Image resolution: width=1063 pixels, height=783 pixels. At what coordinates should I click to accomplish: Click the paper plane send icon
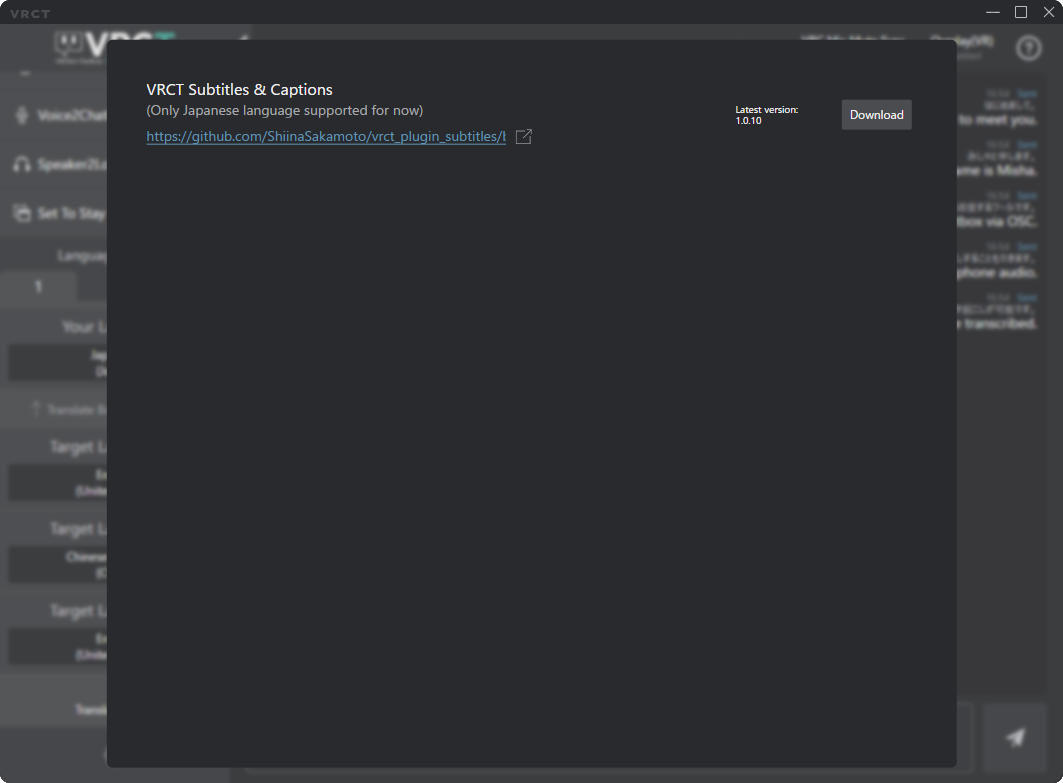pyautogui.click(x=1015, y=737)
